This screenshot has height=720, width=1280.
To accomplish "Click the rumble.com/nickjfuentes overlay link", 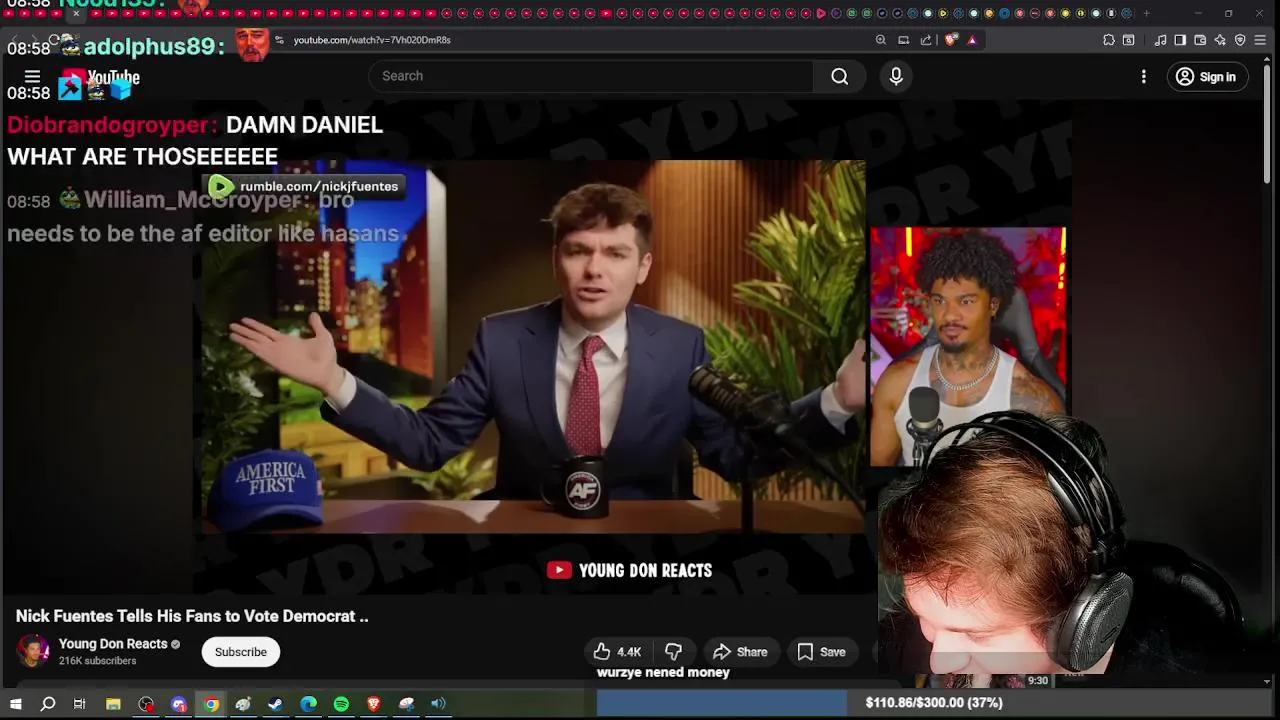I will coord(305,186).
